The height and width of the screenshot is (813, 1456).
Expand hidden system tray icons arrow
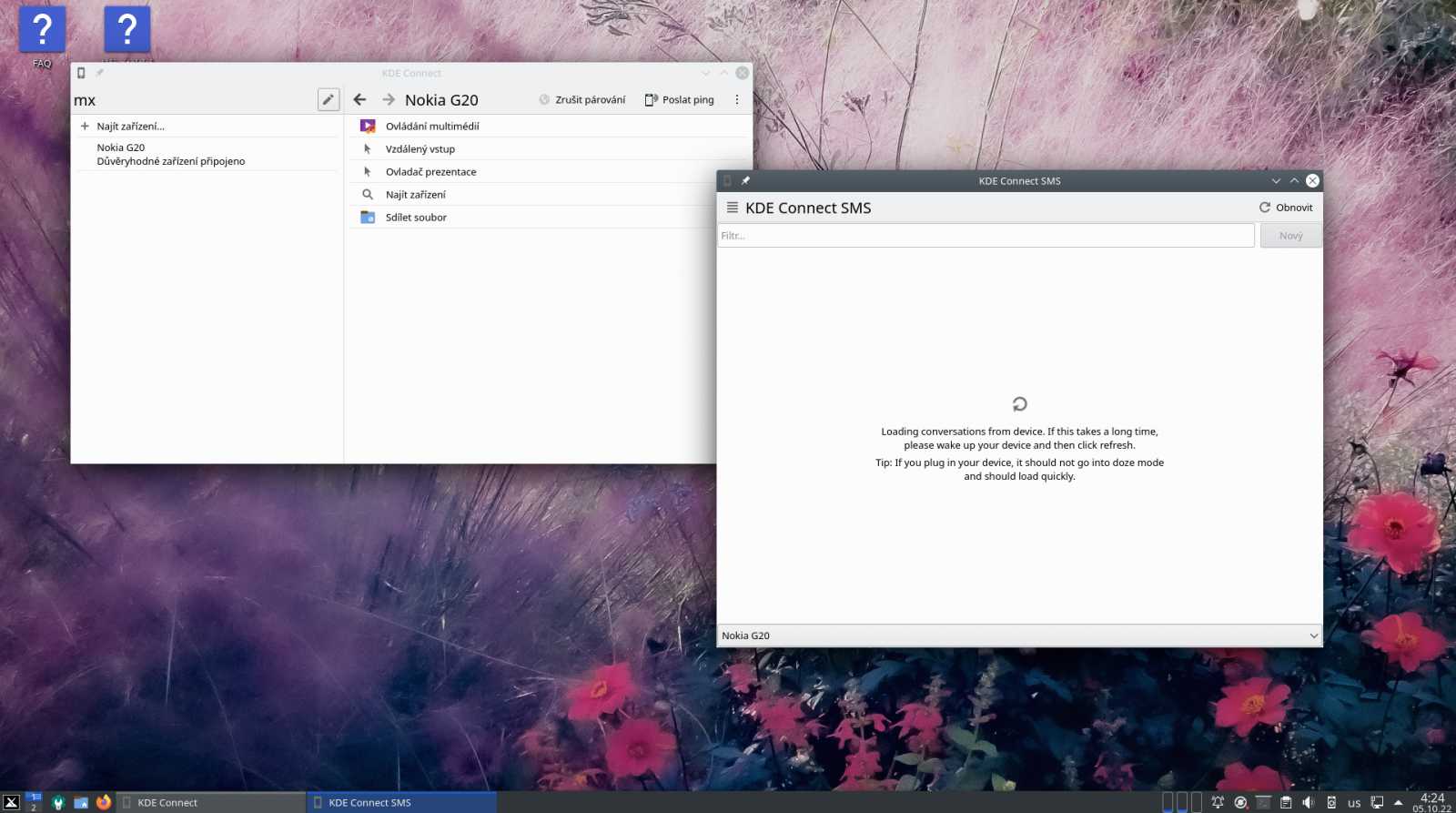pyautogui.click(x=1399, y=803)
